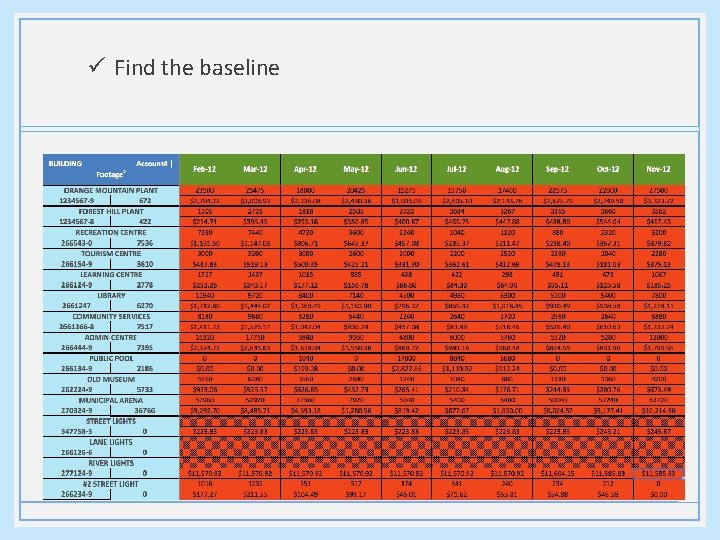720x540 pixels.
Task: Select the #2 STREET LIGHT row label
Action: (111, 484)
